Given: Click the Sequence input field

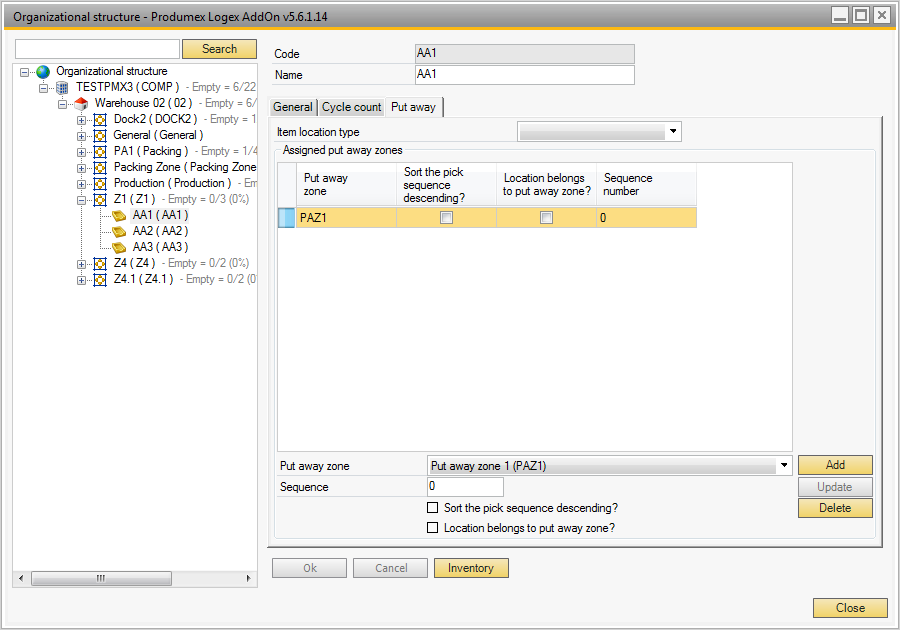Looking at the screenshot, I should pos(465,487).
